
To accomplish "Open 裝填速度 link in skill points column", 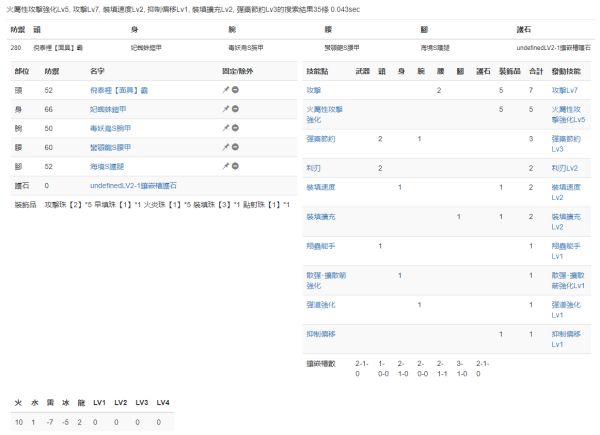I will tap(320, 187).
